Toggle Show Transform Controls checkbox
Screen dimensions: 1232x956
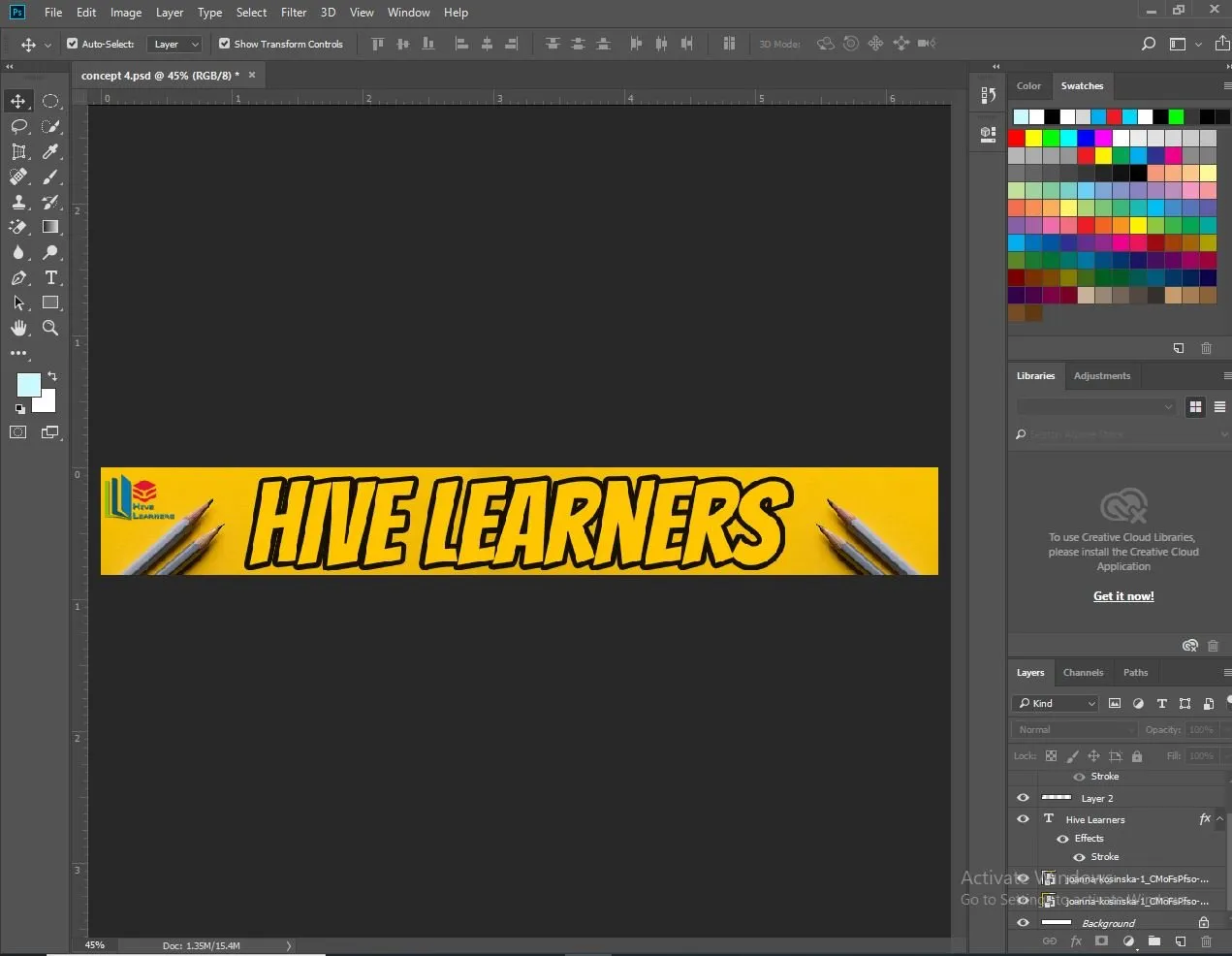225,44
